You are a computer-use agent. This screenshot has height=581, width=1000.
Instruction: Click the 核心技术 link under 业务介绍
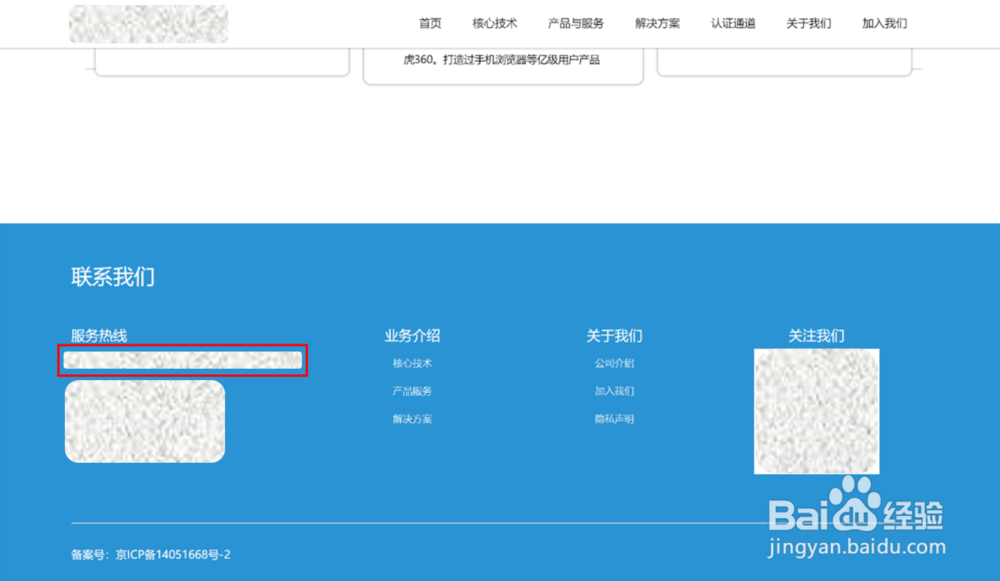412,363
